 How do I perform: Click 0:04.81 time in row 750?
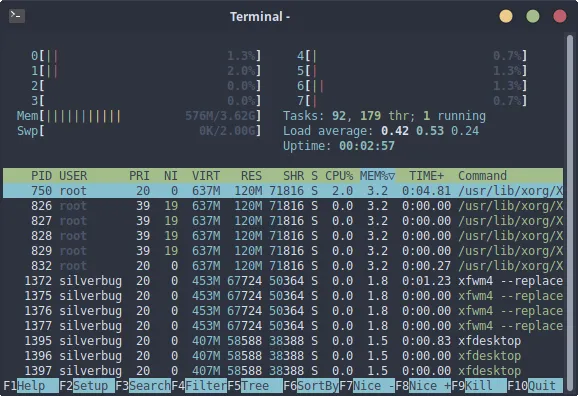tap(426, 191)
